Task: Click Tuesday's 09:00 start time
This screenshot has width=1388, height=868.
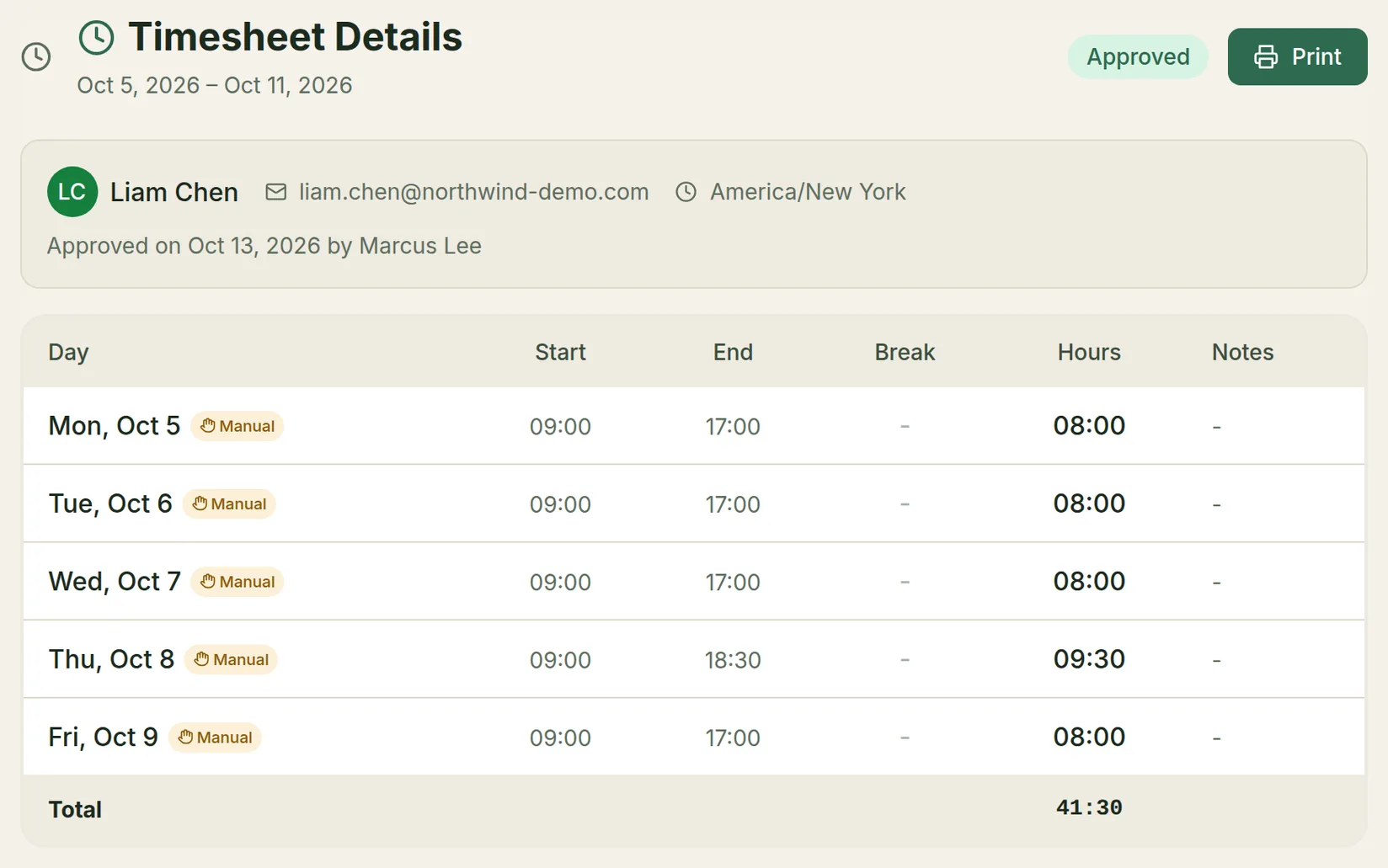Action: click(560, 504)
